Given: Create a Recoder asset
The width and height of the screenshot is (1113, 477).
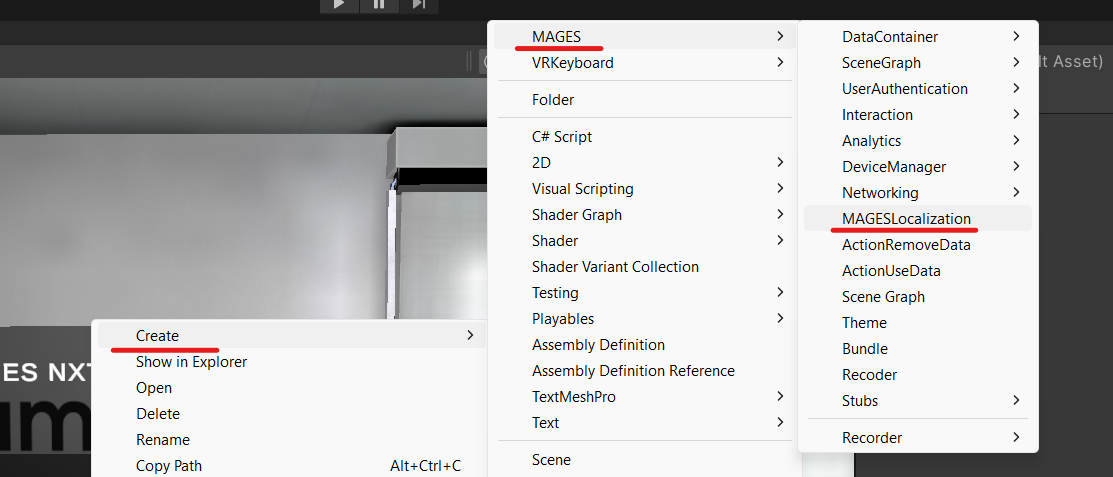Looking at the screenshot, I should [x=918, y=375].
